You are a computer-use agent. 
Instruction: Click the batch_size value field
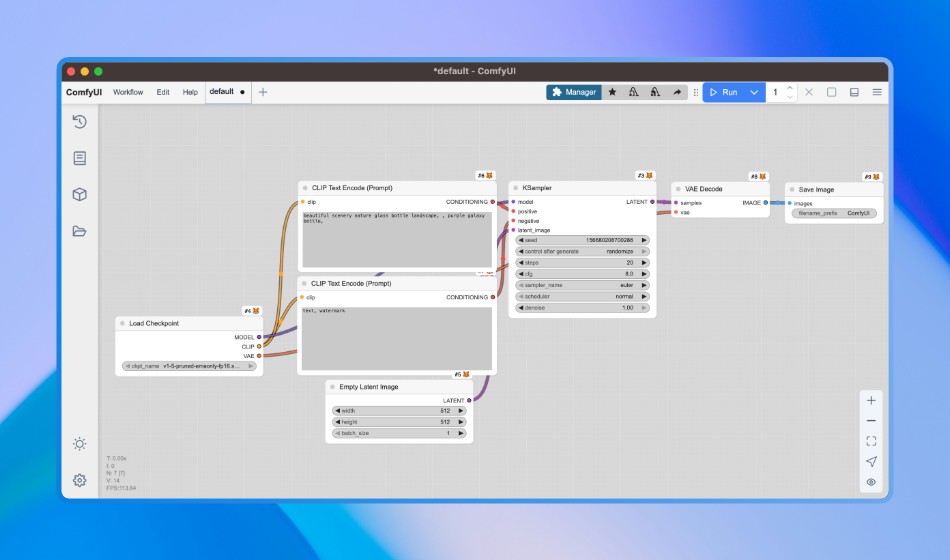[x=399, y=433]
